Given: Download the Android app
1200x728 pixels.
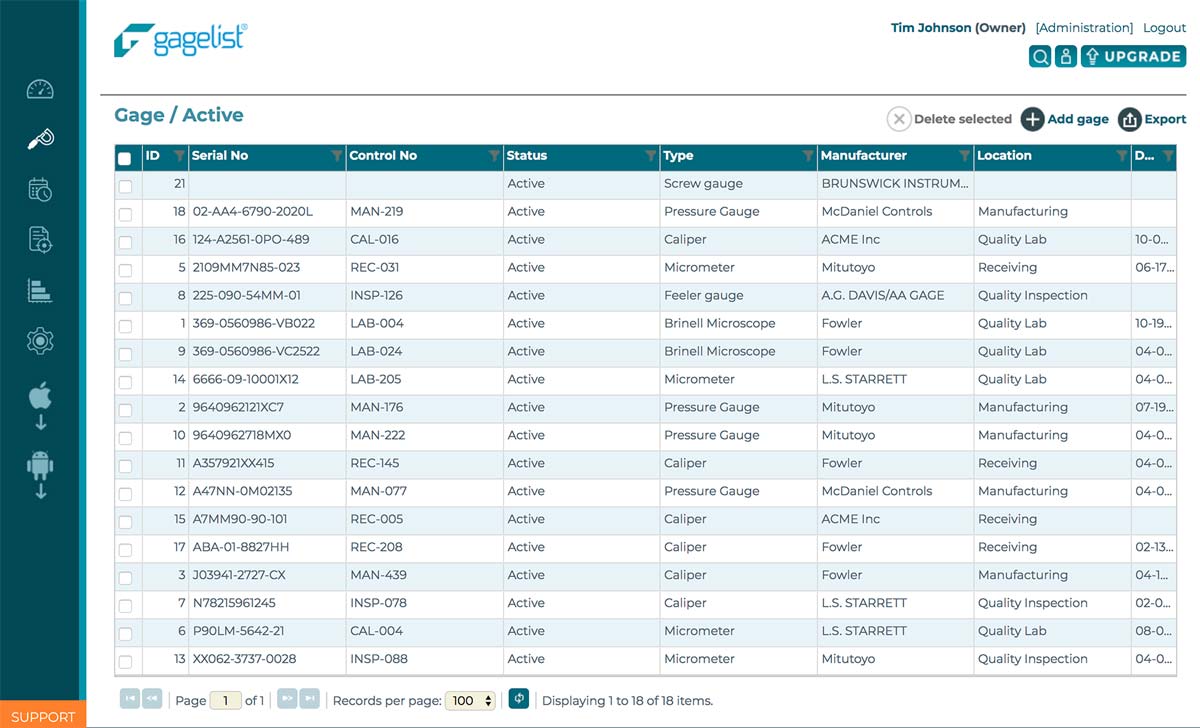Looking at the screenshot, I should 40,475.
